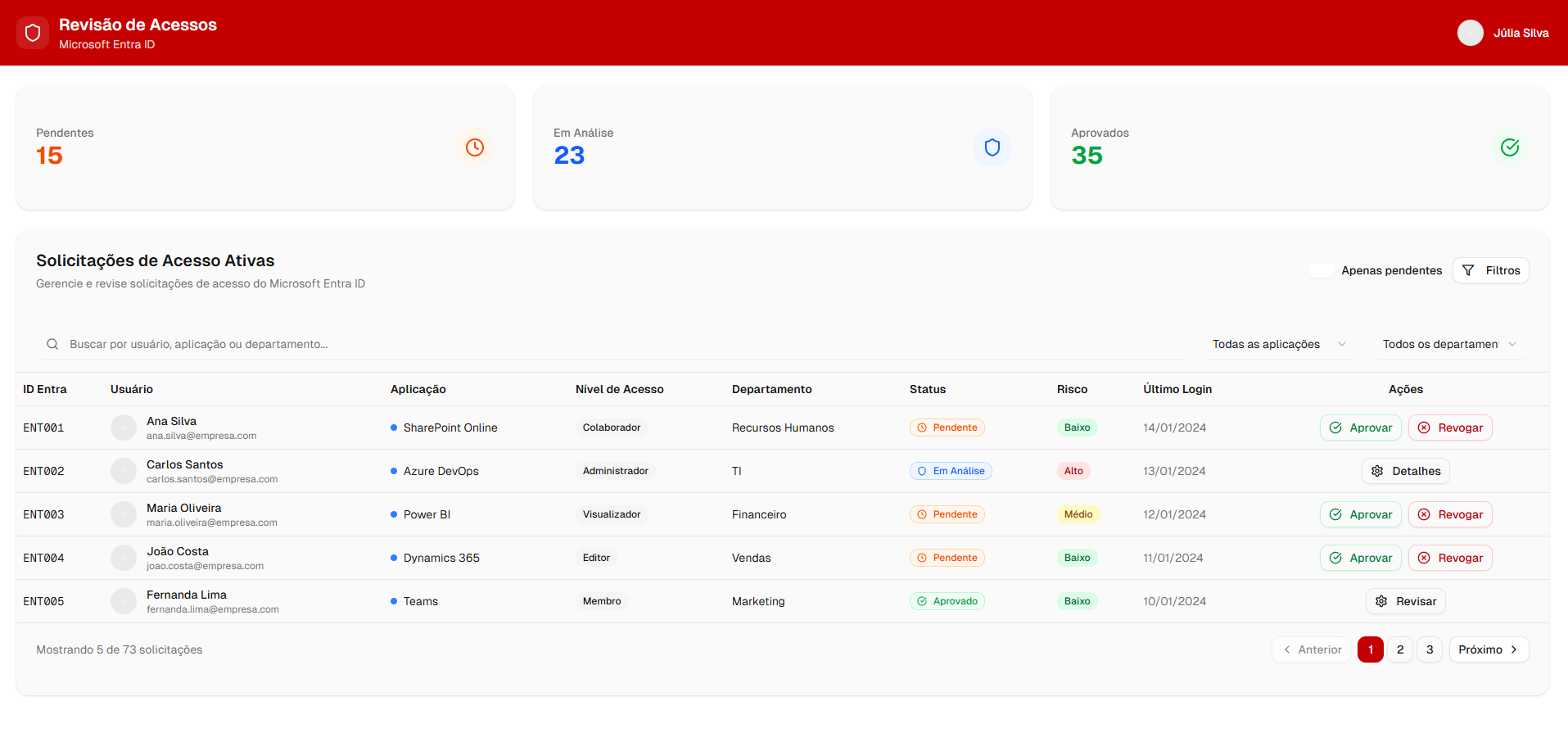Viewport: 1568px width, 733px height.
Task: Open Ana Silva's user avatar
Action: click(124, 428)
